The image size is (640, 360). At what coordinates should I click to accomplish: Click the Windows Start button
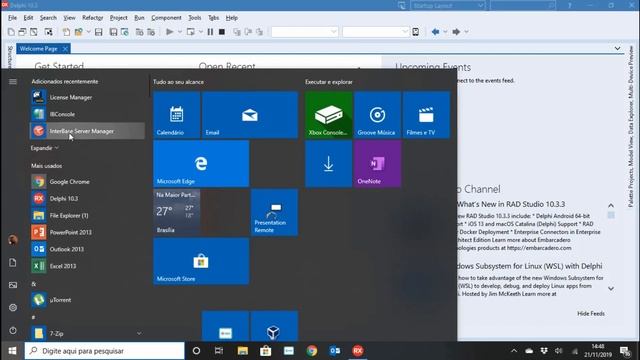[12, 351]
